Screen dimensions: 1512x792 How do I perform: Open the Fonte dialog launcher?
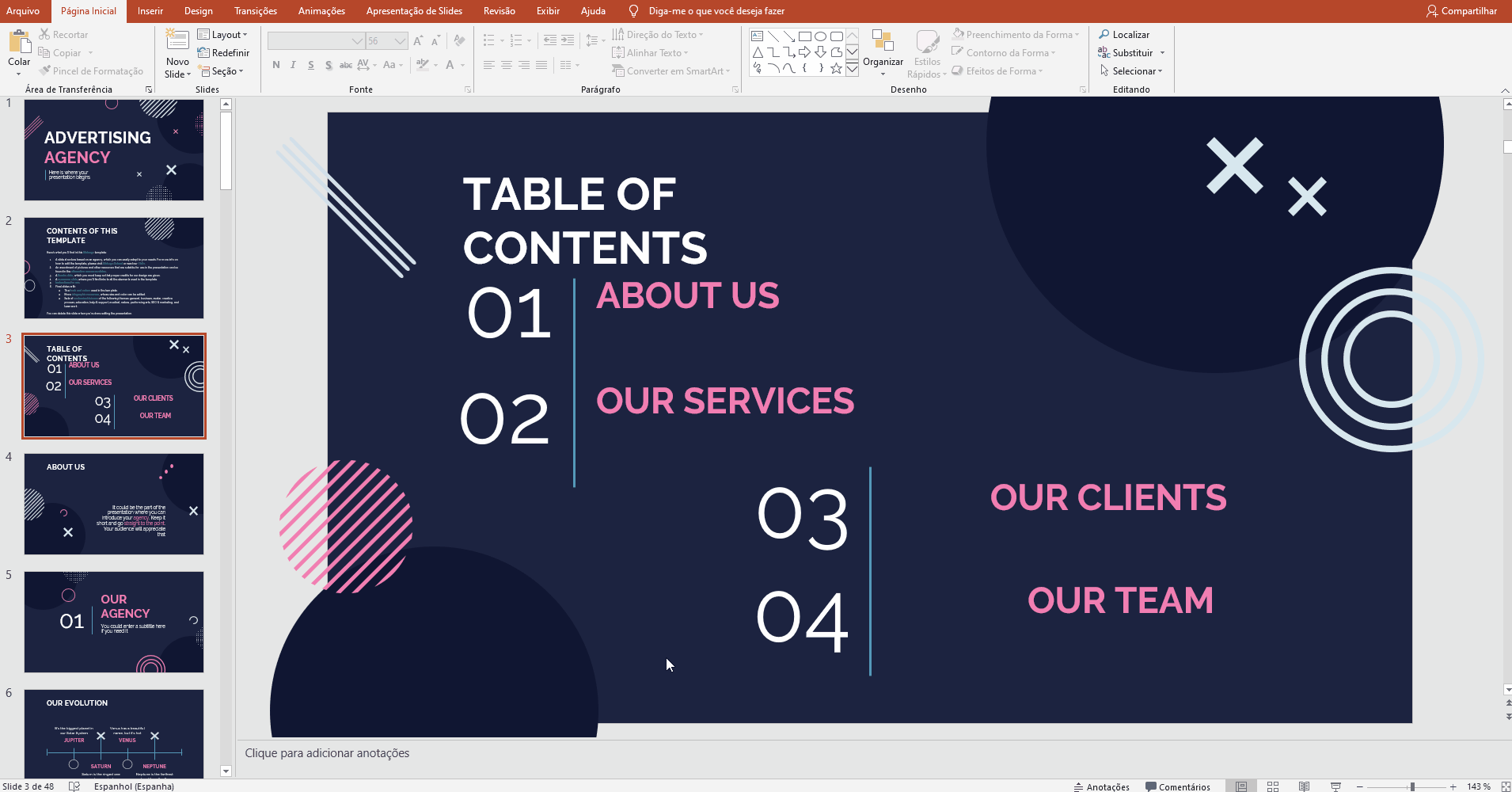pyautogui.click(x=468, y=89)
